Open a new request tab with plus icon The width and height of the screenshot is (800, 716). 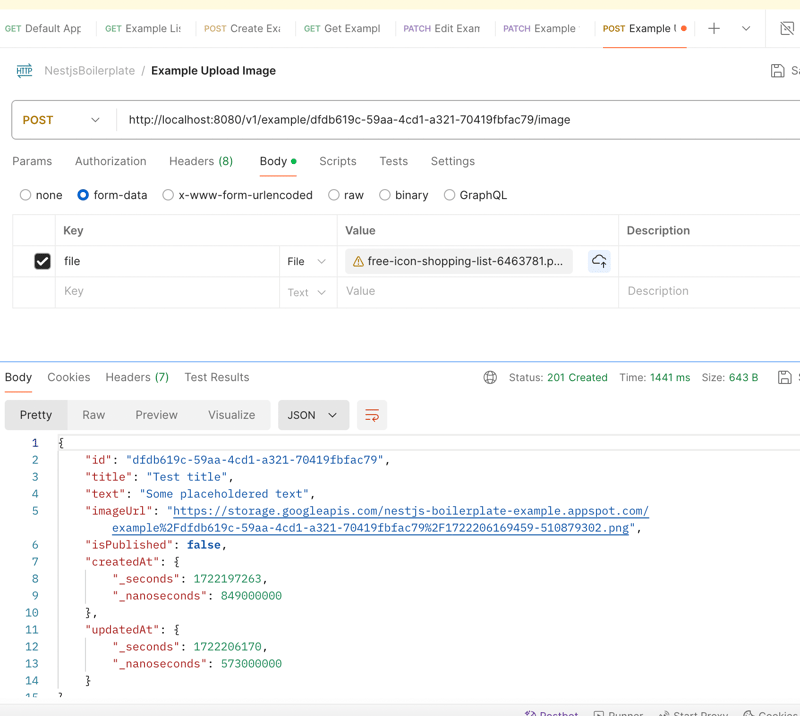(714, 29)
